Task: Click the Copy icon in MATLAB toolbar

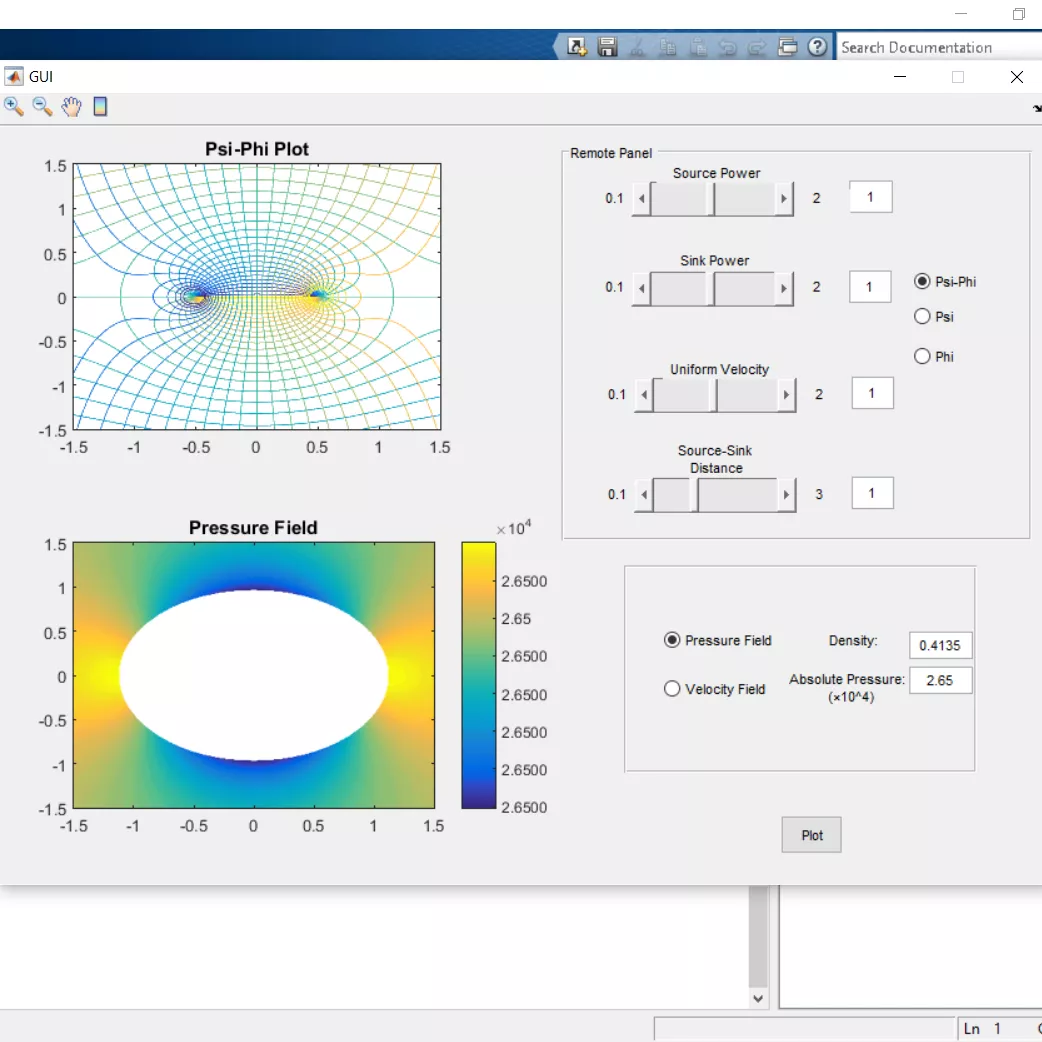Action: [668, 47]
